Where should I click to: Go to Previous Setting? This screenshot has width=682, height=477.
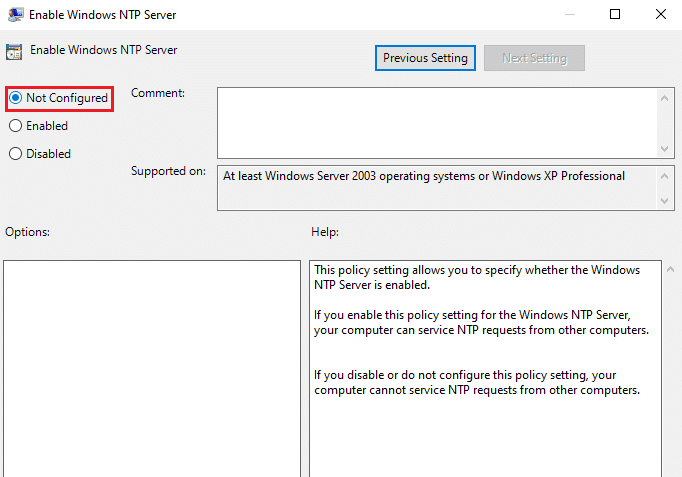[x=425, y=58]
